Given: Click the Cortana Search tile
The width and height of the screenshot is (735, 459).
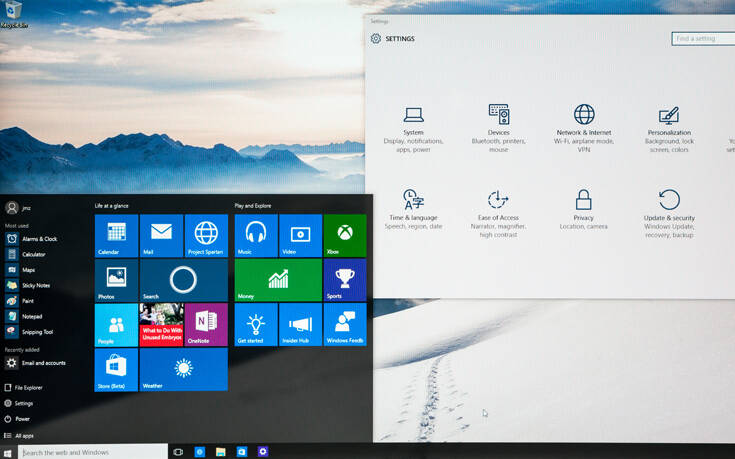Looking at the screenshot, I should 184,280.
